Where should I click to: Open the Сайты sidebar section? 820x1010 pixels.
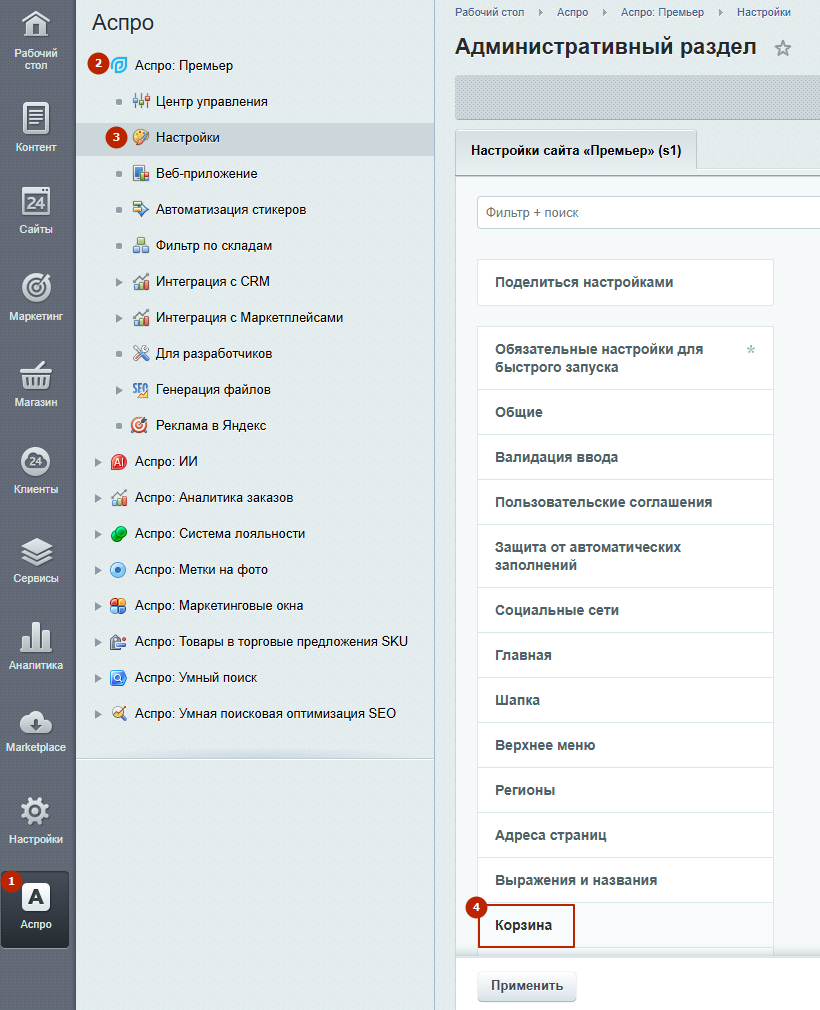pos(35,210)
